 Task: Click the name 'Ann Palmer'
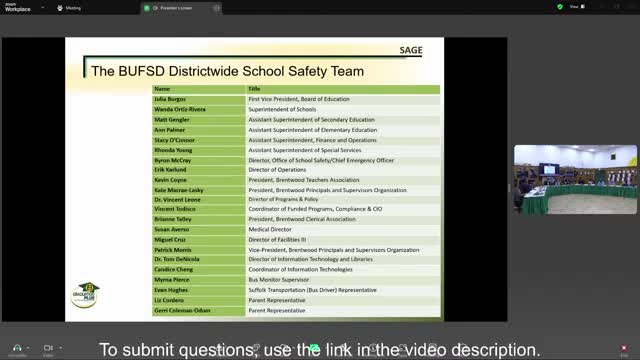[170, 130]
